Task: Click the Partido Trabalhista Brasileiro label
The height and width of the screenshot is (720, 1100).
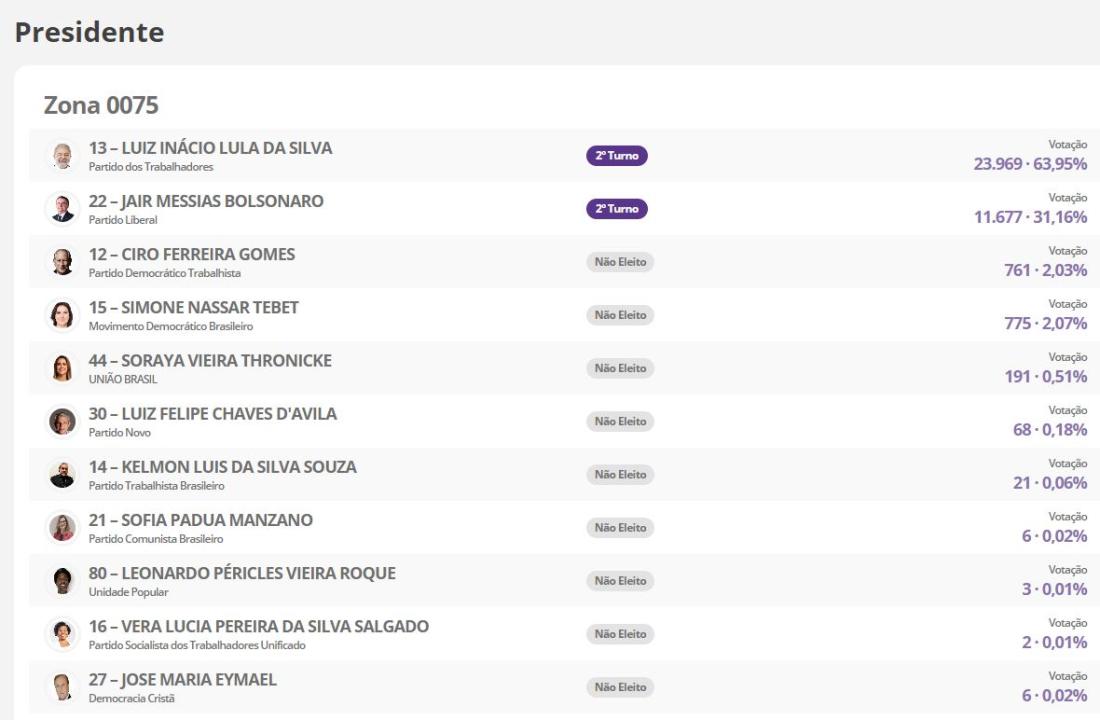Action: click(156, 486)
